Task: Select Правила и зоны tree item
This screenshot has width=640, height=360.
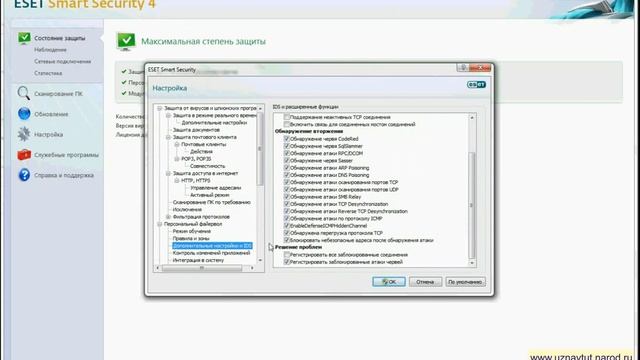Action: pos(191,238)
